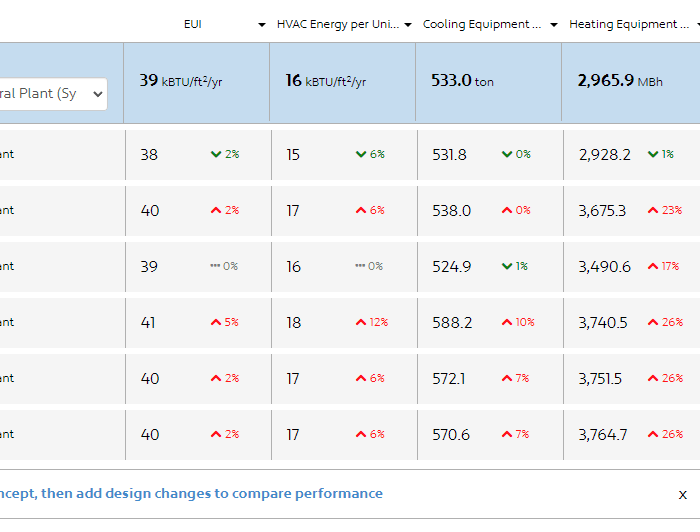Expand the HVAC Energy per Unit column dropdown

click(x=408, y=25)
